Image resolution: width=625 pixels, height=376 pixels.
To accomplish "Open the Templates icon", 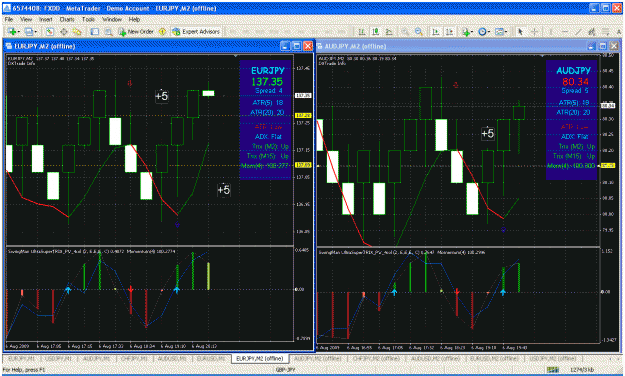I will point(499,31).
